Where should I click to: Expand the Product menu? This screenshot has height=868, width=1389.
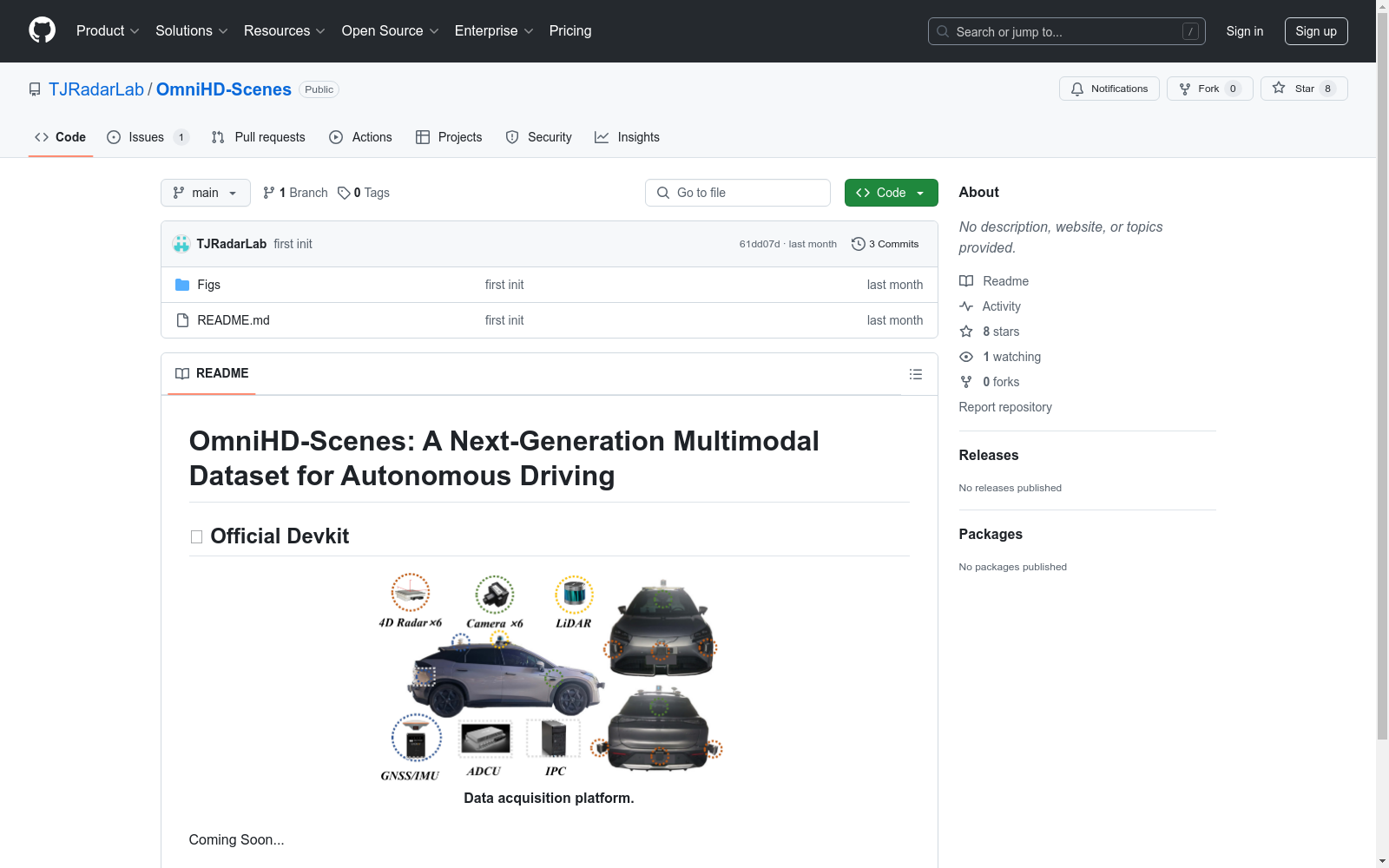point(108,31)
